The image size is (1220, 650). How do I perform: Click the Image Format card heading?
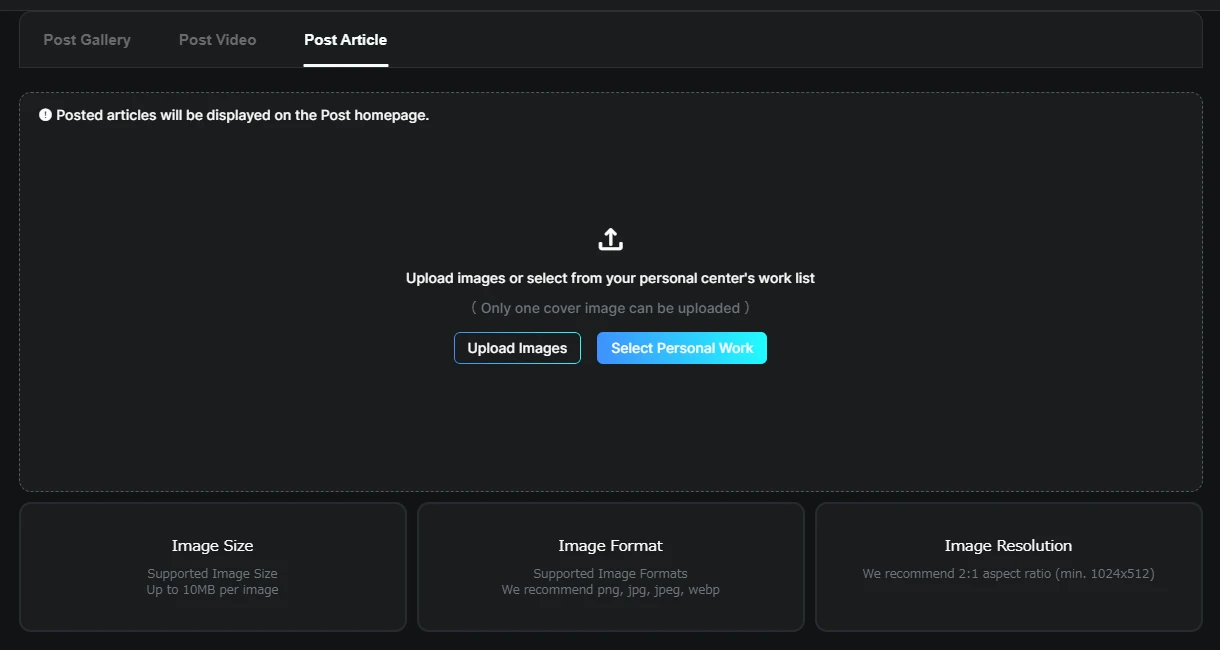tap(610, 546)
